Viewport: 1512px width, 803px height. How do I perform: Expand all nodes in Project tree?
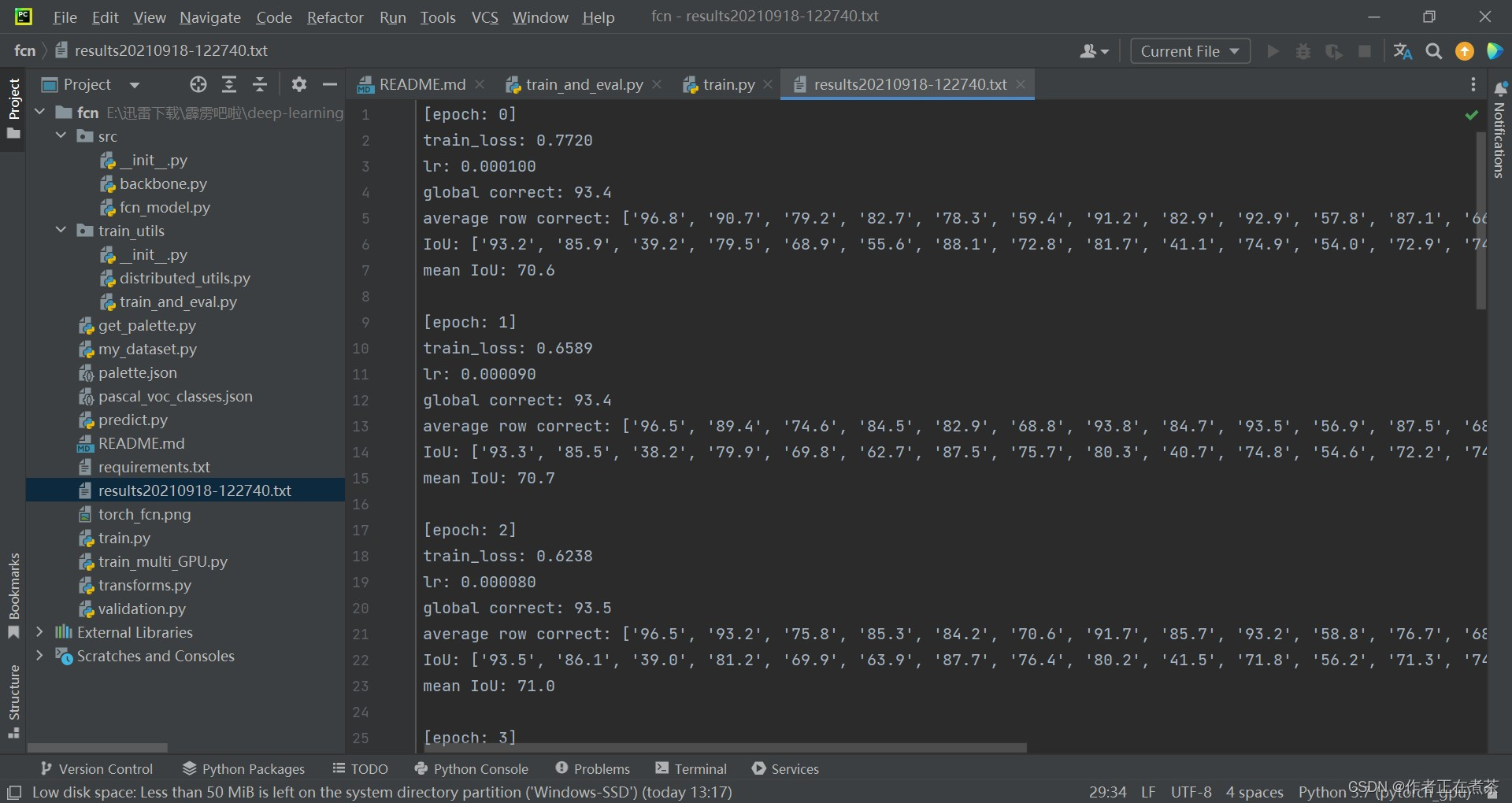tap(229, 84)
